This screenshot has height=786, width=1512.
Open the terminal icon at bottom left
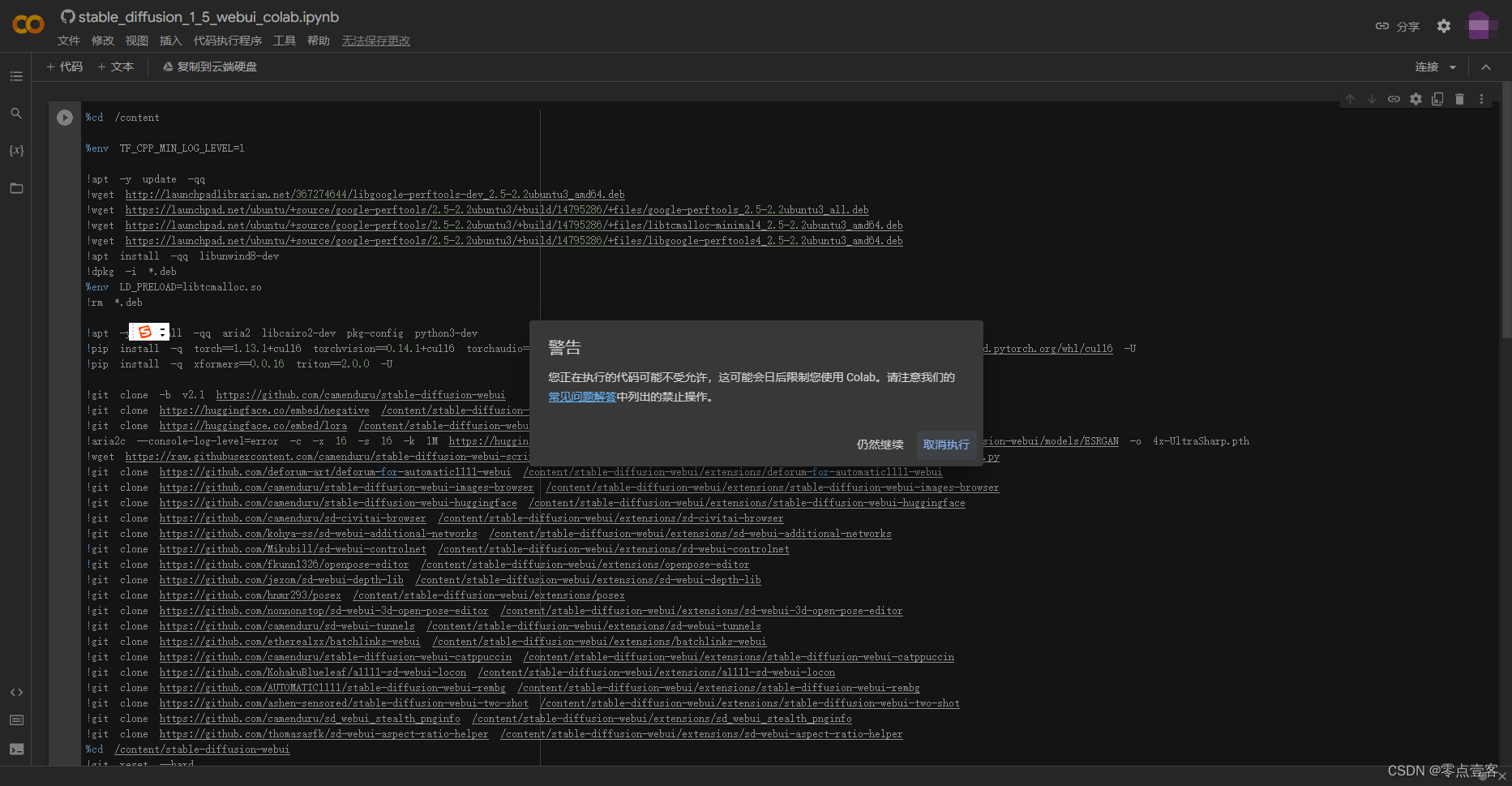(x=16, y=749)
